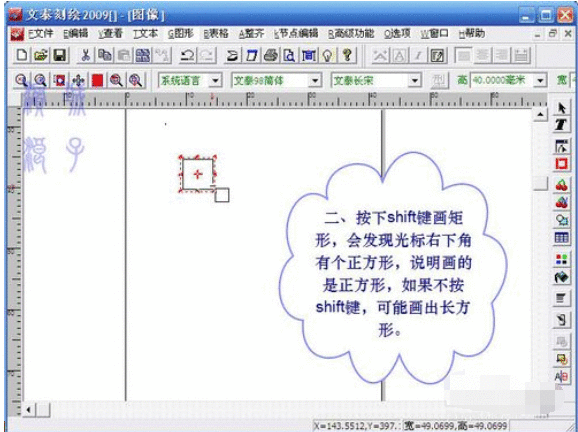Toggle the first greyed paragraph alignment button

(x=464, y=56)
